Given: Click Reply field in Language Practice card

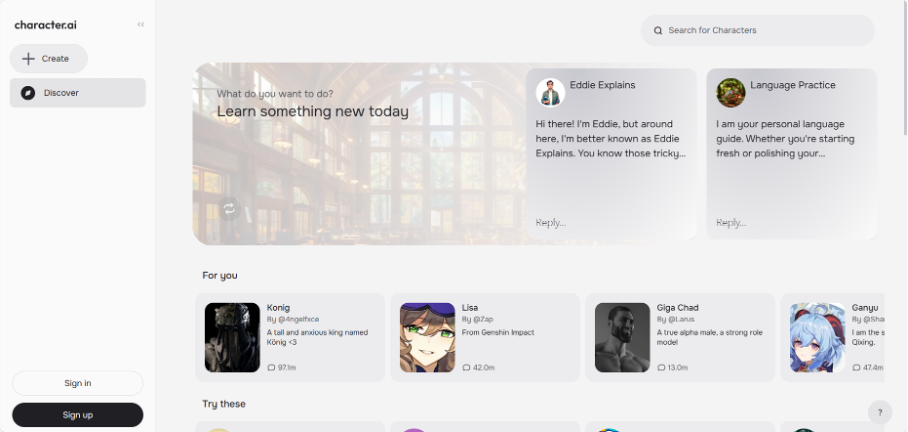Looking at the screenshot, I should pyautogui.click(x=731, y=223).
